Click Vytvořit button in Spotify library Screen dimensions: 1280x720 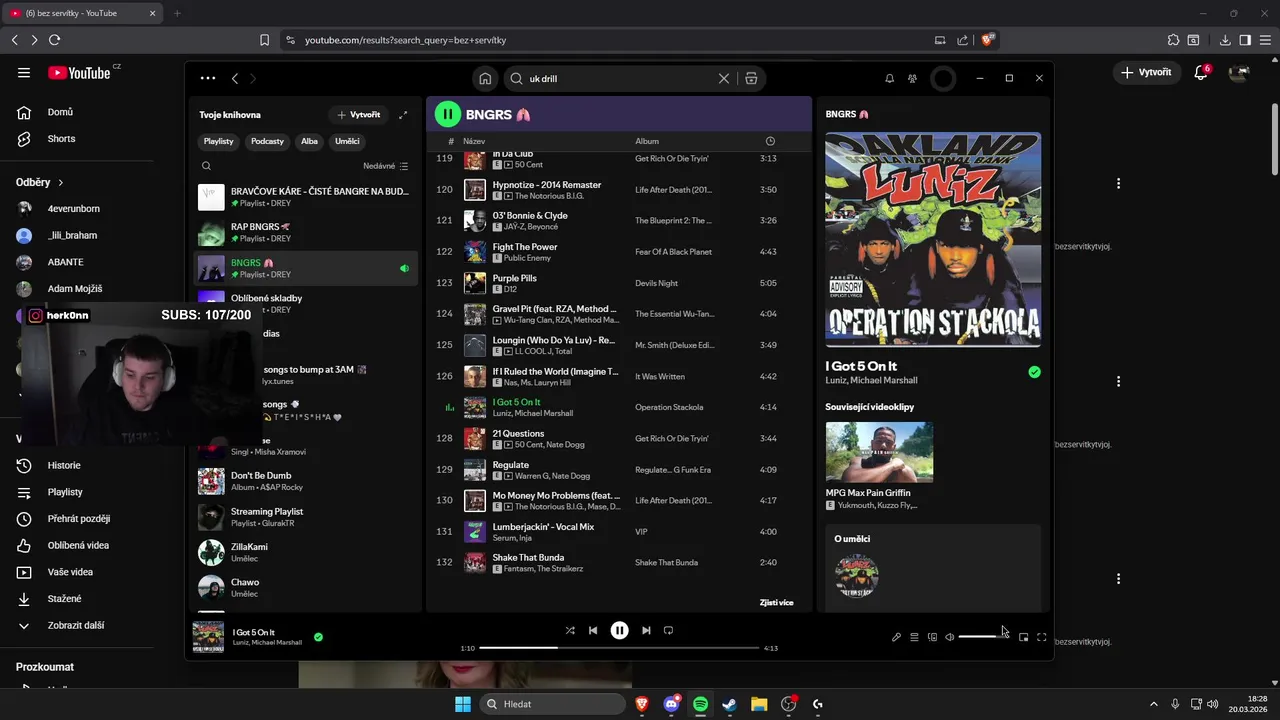(358, 115)
